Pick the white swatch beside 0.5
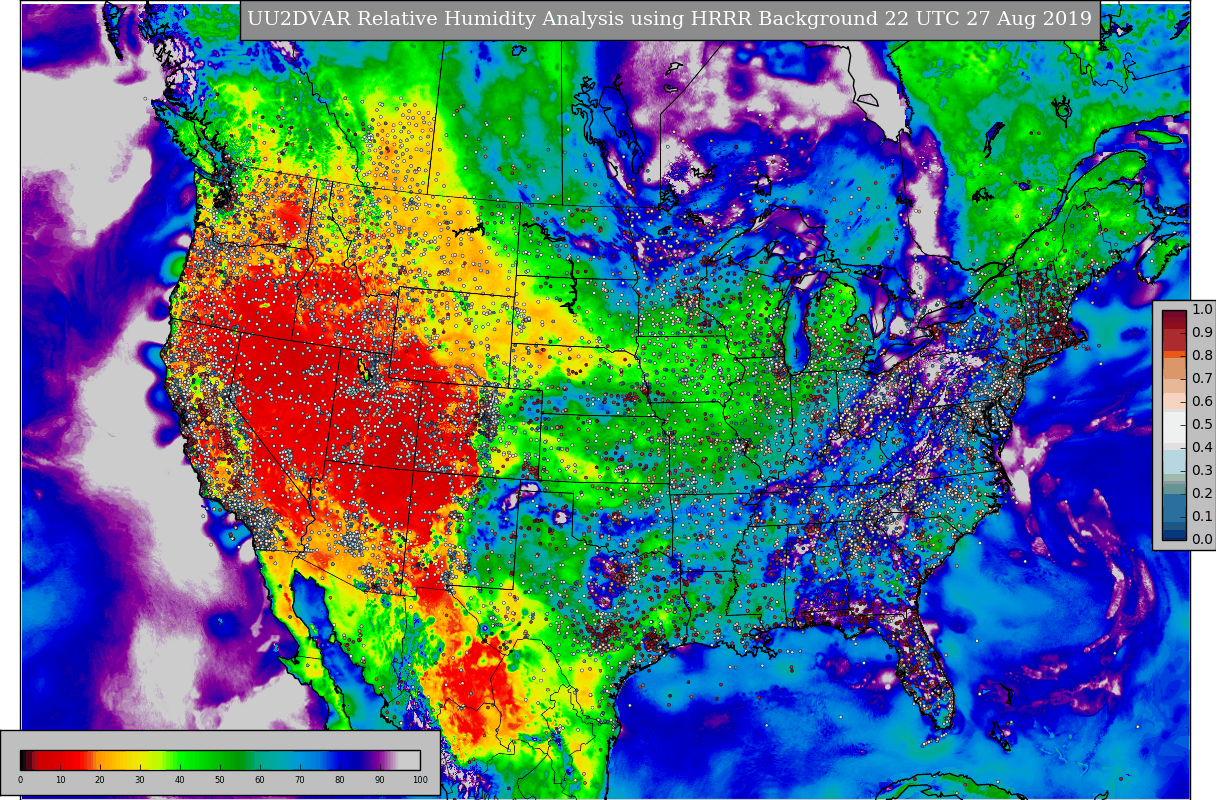This screenshot has width=1216, height=800. point(1174,426)
